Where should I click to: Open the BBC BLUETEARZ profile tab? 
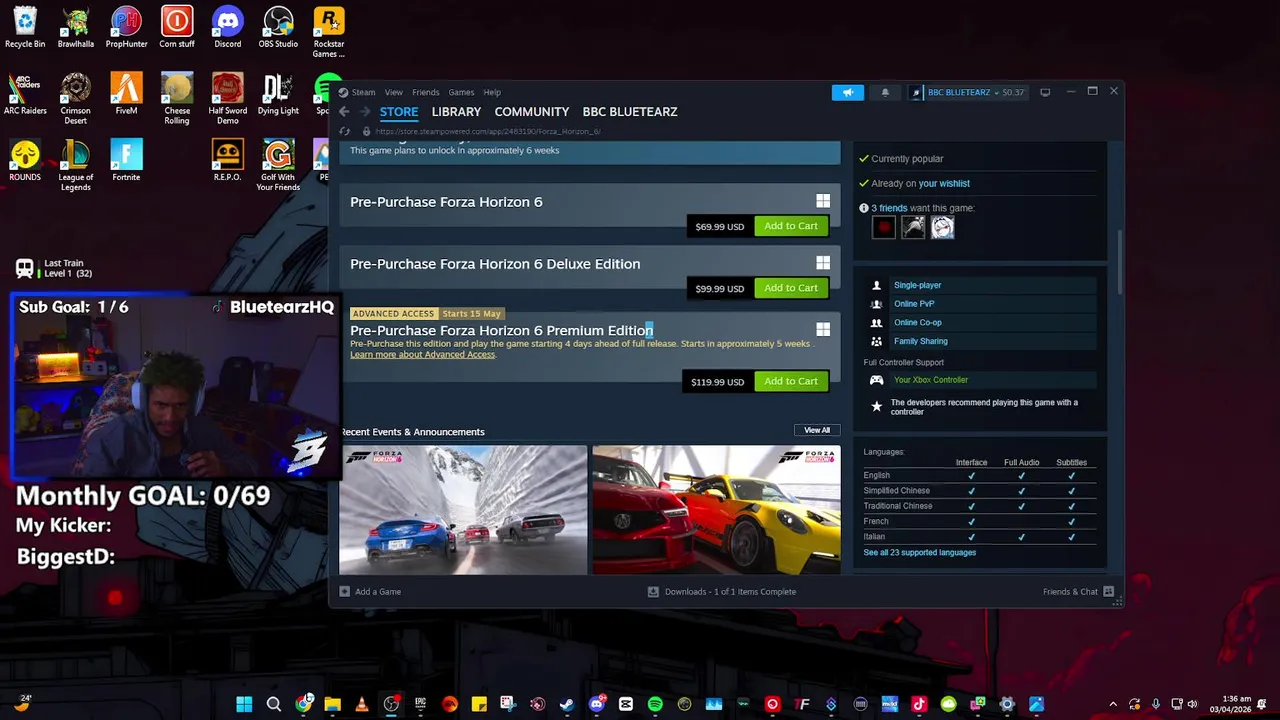point(630,112)
